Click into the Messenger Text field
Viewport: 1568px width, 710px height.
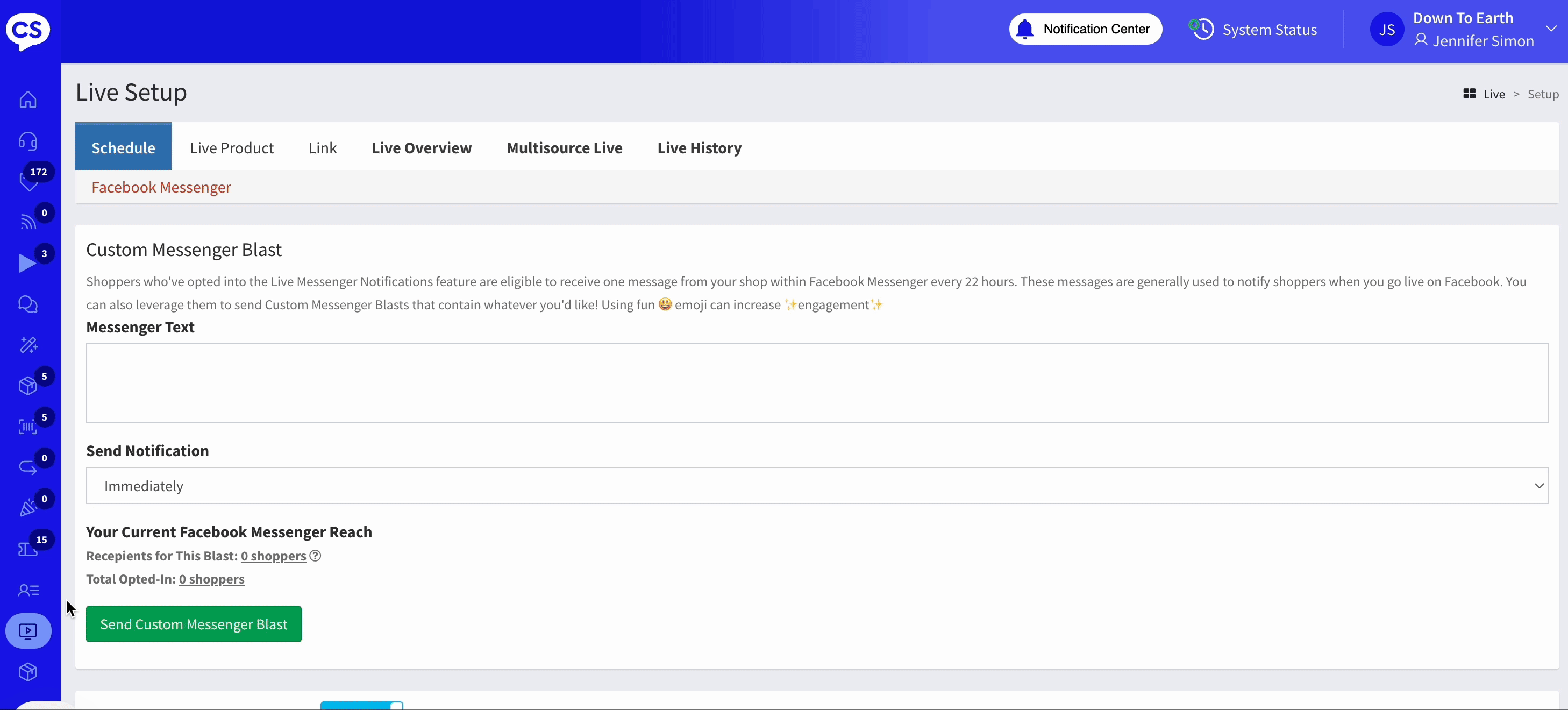pyautogui.click(x=816, y=382)
